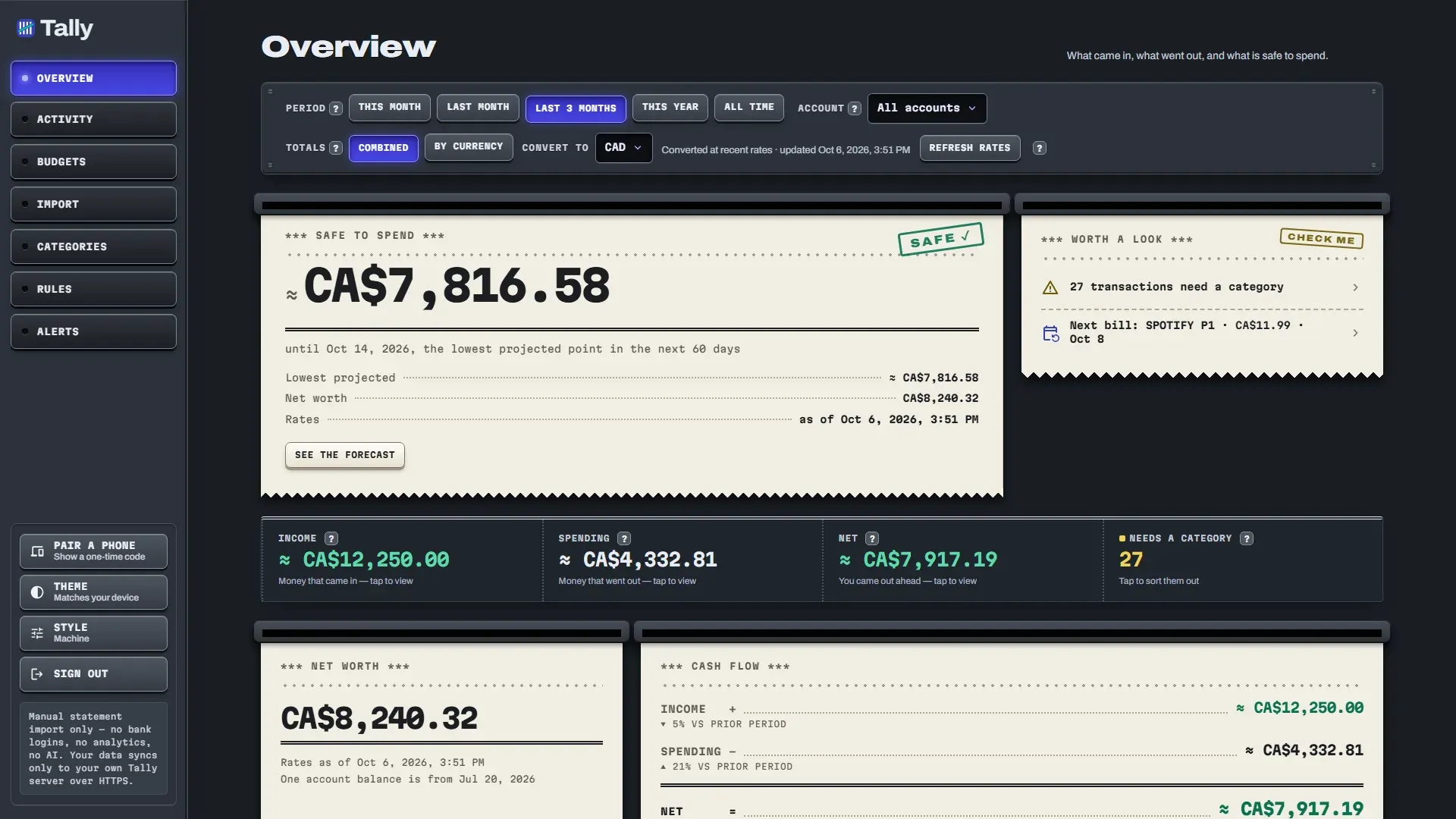
Task: Open Period help question mark
Action: click(336, 108)
